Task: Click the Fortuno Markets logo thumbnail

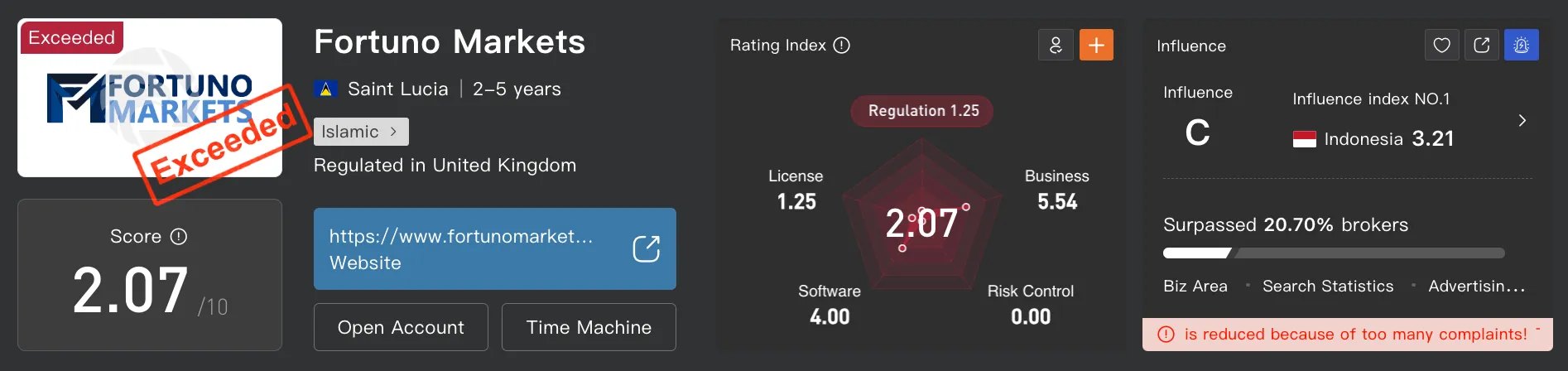Action: coord(150,98)
